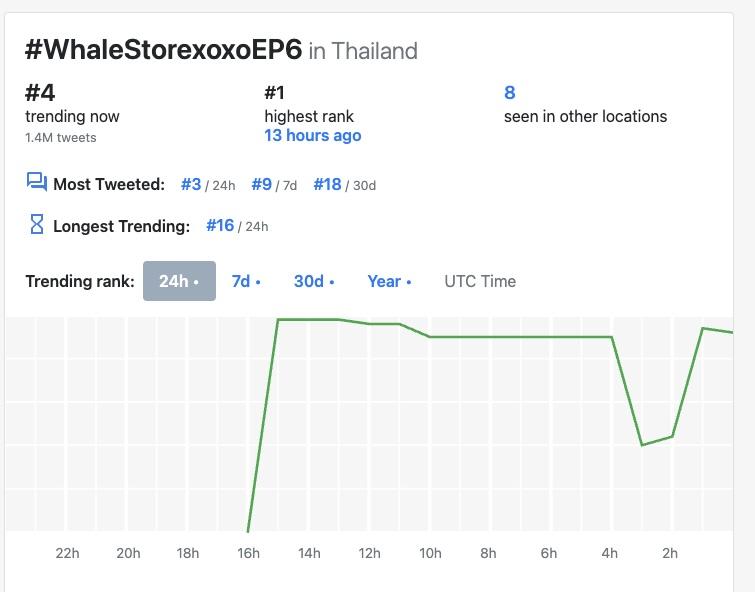Click the 16h label on the chart axis
755x592 pixels.
(x=248, y=553)
